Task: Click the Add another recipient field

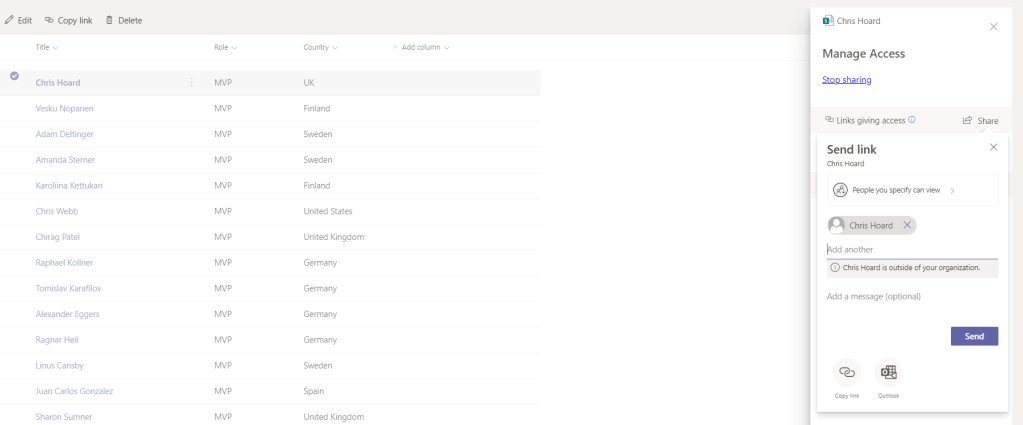Action: (912, 249)
